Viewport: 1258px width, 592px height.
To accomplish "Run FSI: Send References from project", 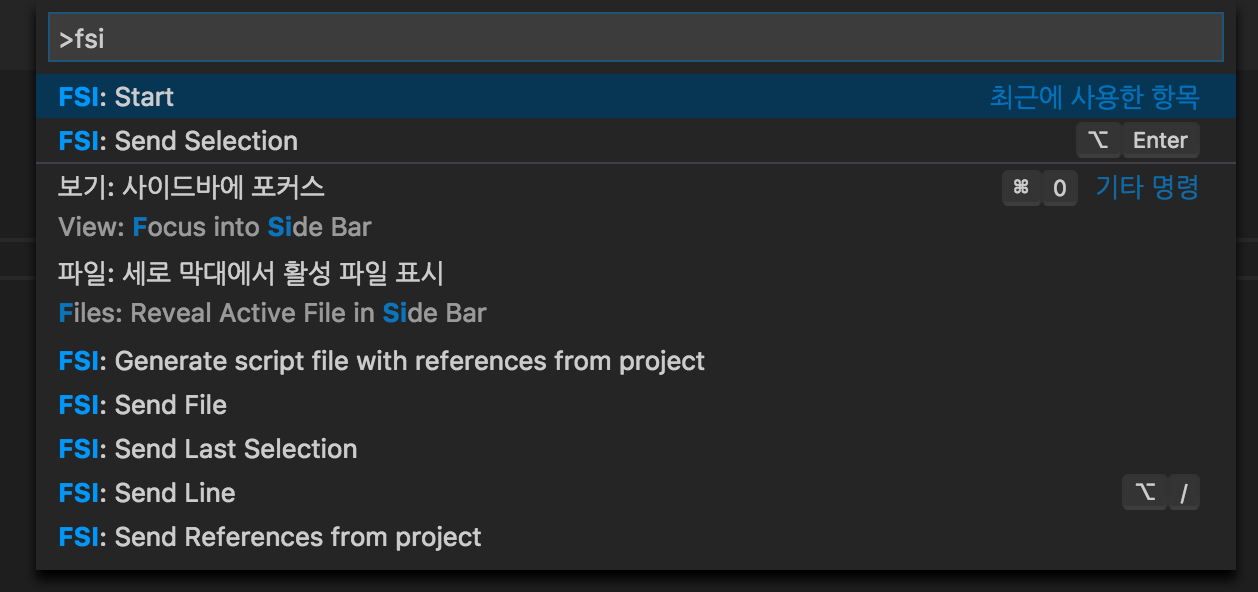I will pos(635,537).
